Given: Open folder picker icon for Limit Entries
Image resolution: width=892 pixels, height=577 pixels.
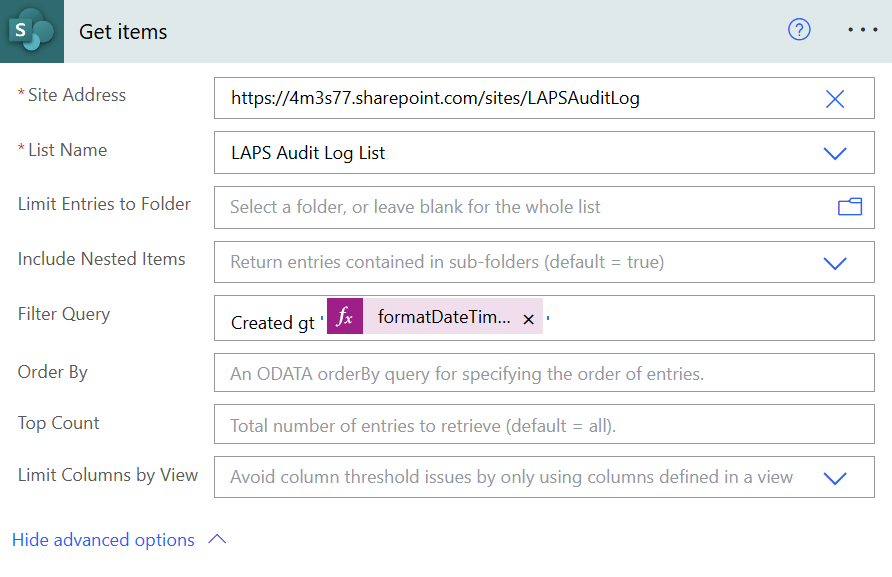Looking at the screenshot, I should (x=849, y=207).
